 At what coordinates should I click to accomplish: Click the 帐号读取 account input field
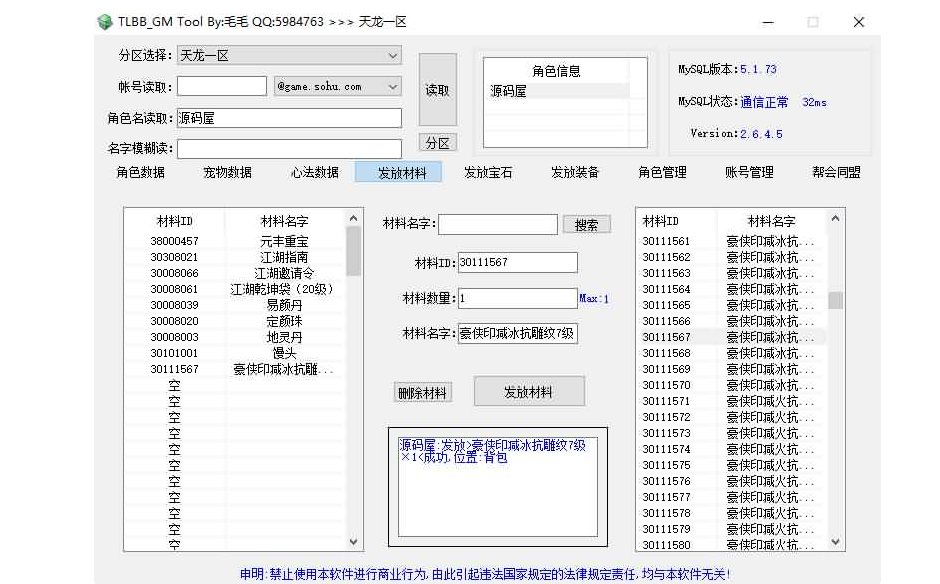tap(222, 87)
